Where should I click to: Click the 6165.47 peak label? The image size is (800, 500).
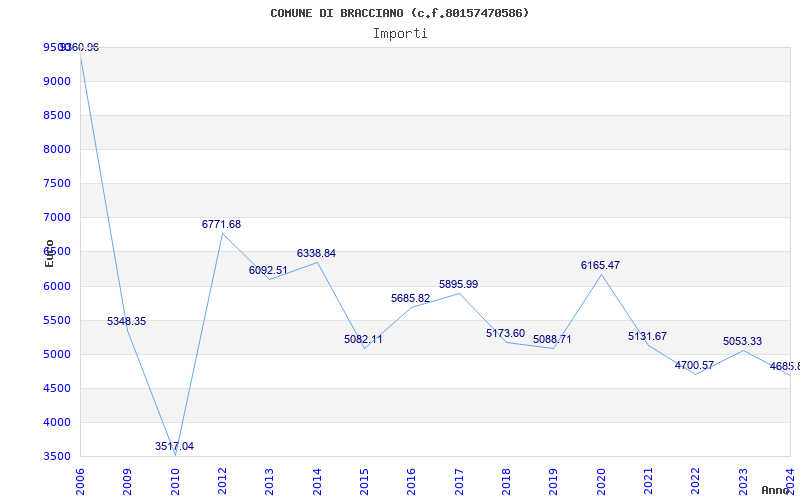click(x=601, y=265)
